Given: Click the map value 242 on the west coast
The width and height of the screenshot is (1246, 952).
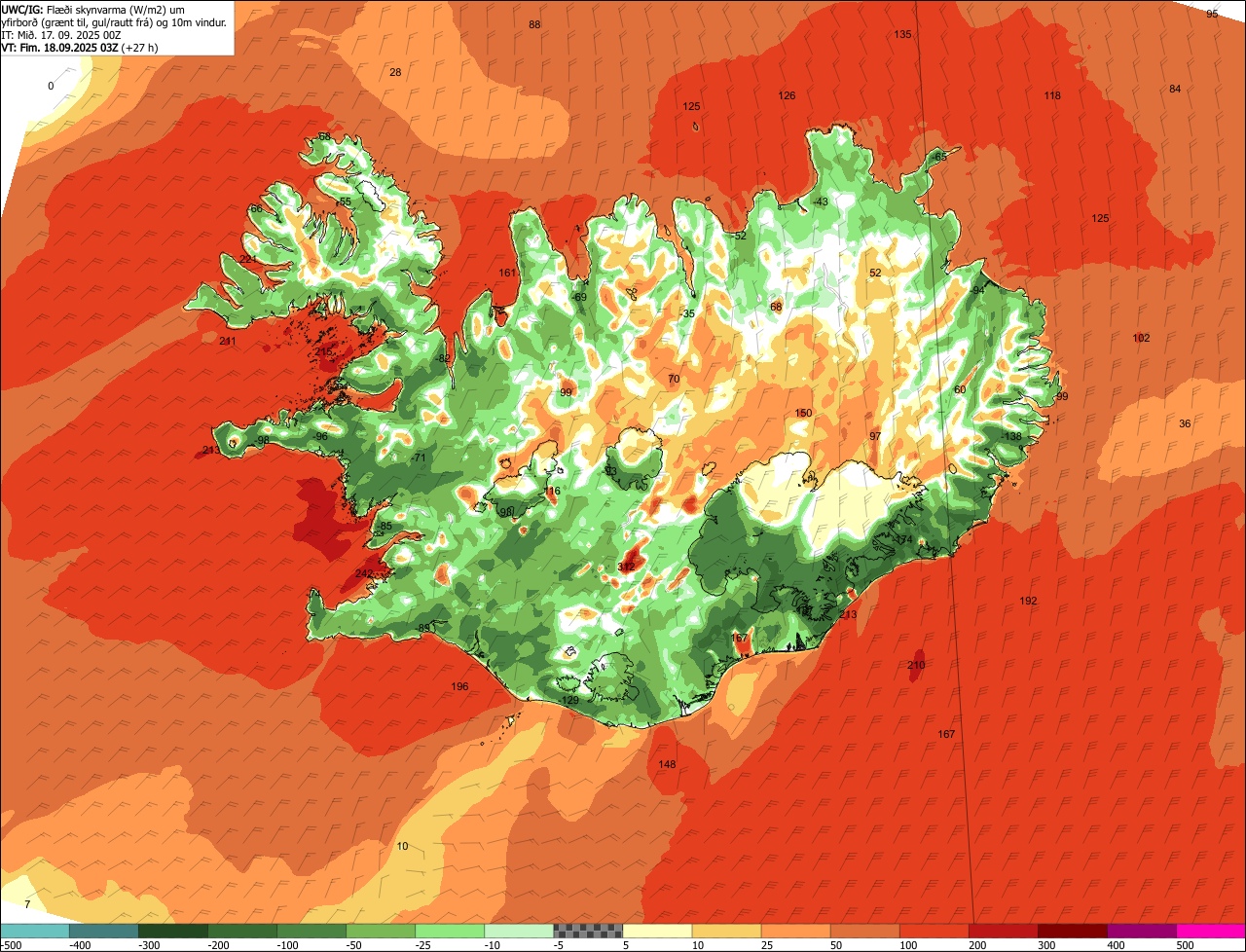Looking at the screenshot, I should click(x=363, y=573).
